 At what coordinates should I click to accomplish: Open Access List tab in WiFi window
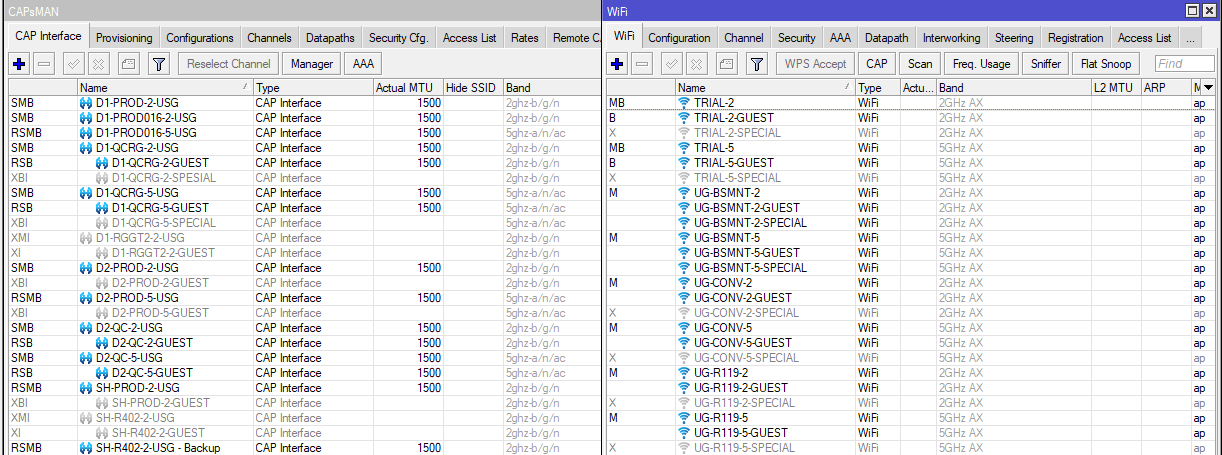(x=1144, y=38)
